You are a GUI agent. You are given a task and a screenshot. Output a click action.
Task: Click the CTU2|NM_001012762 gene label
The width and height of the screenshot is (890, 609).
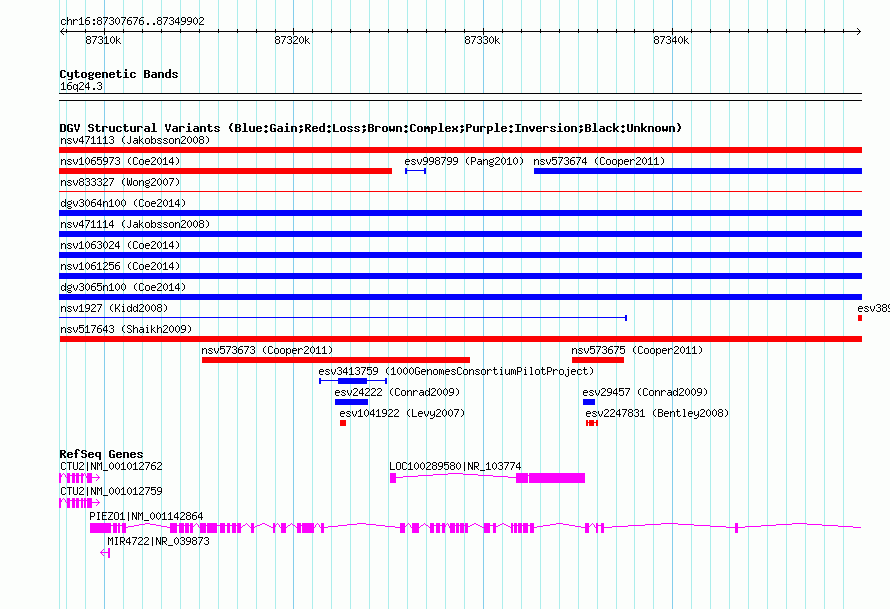[111, 466]
